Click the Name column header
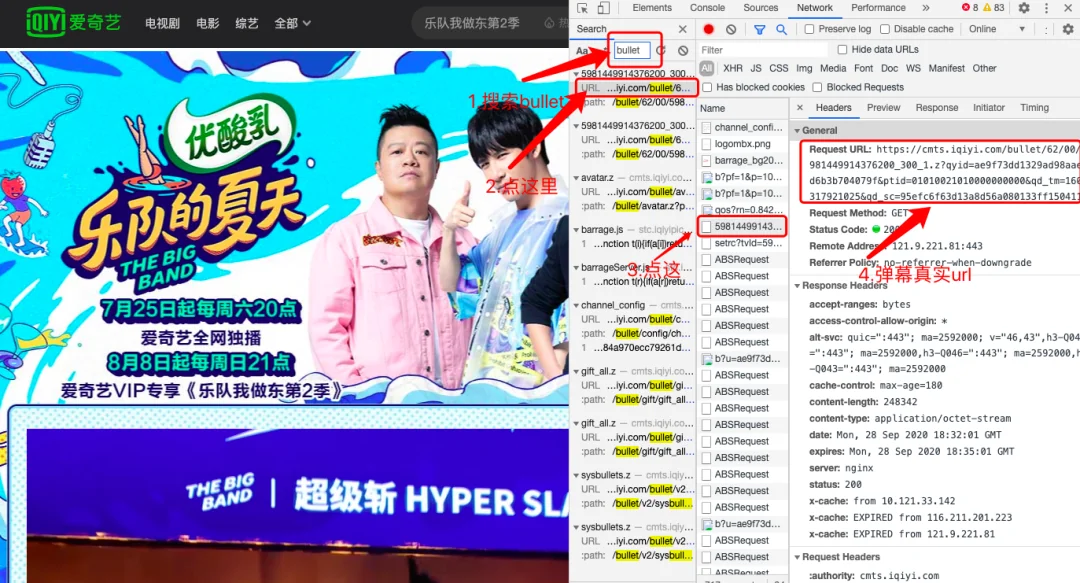1080x583 pixels. [x=742, y=108]
